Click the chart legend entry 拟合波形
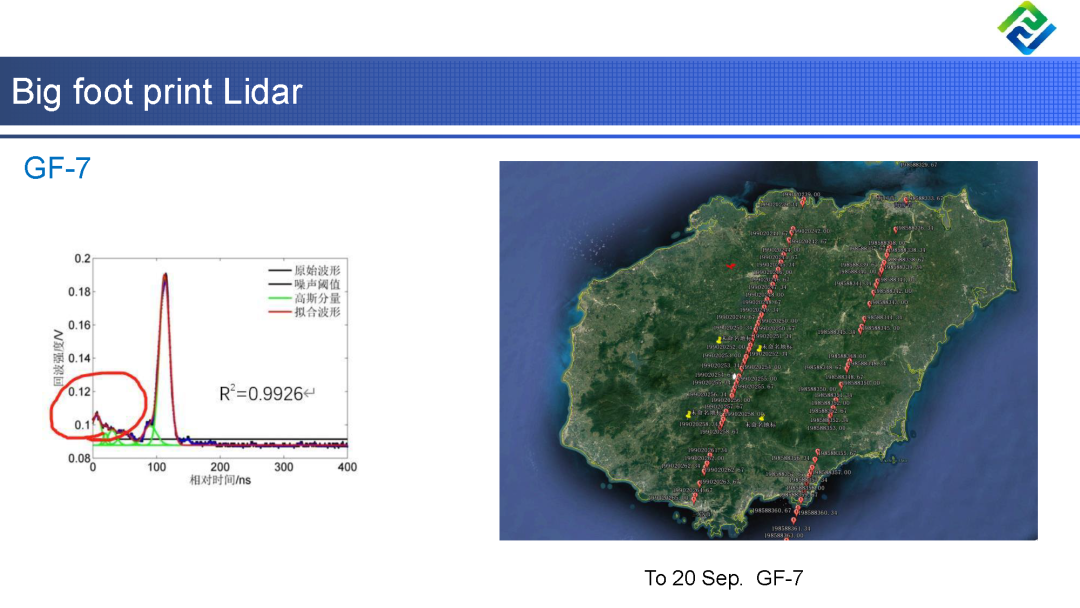 318,312
